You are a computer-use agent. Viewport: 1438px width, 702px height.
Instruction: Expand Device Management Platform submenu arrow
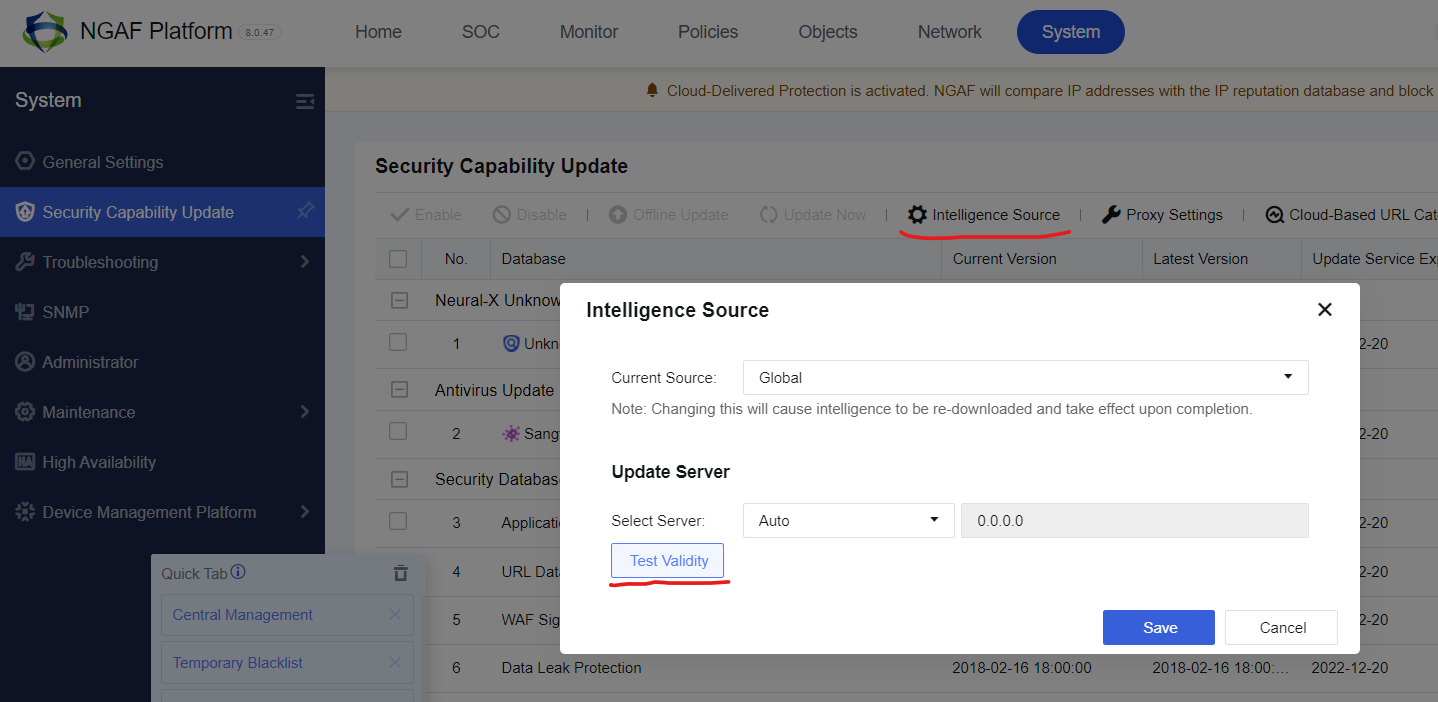coord(305,512)
